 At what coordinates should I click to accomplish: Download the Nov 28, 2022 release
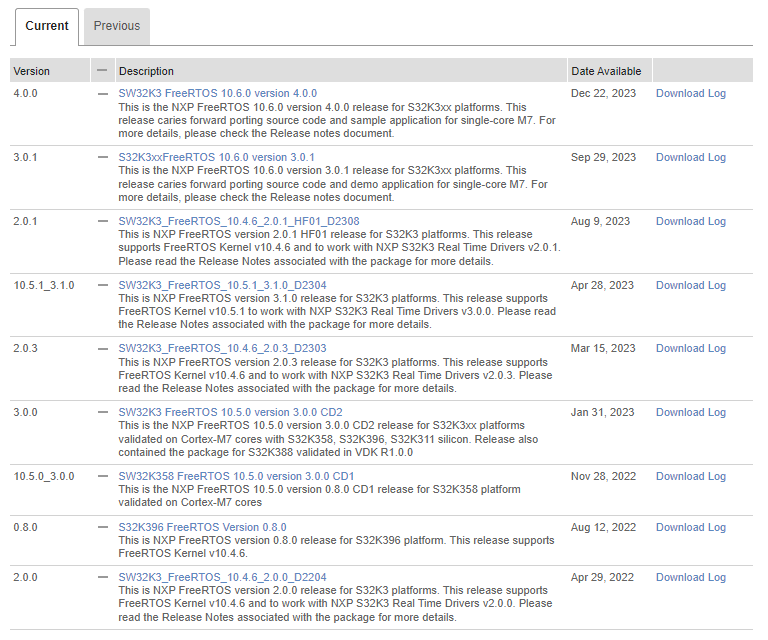(x=679, y=476)
